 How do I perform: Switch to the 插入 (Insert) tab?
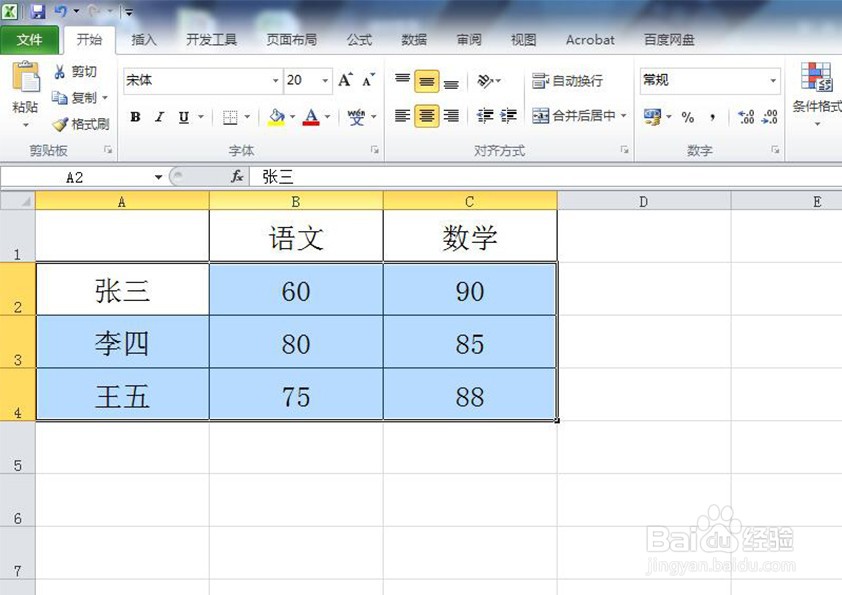pyautogui.click(x=143, y=40)
